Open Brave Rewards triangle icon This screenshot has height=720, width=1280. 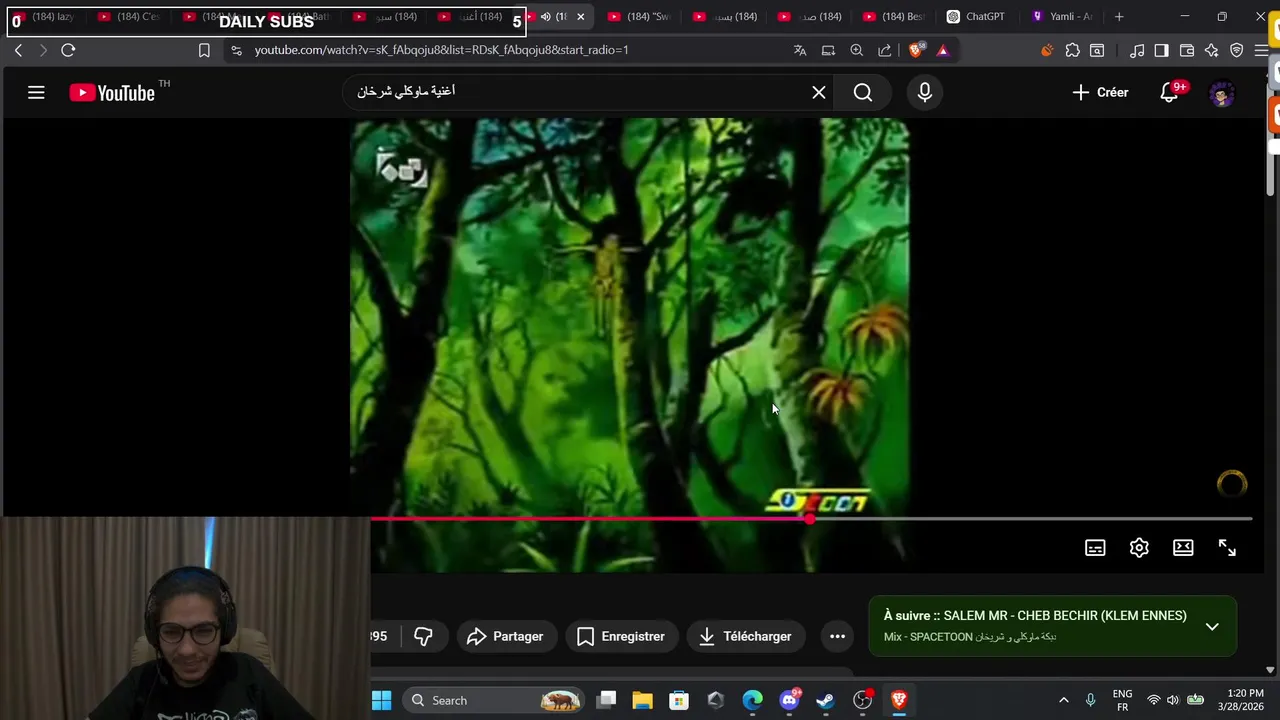pyautogui.click(x=942, y=50)
